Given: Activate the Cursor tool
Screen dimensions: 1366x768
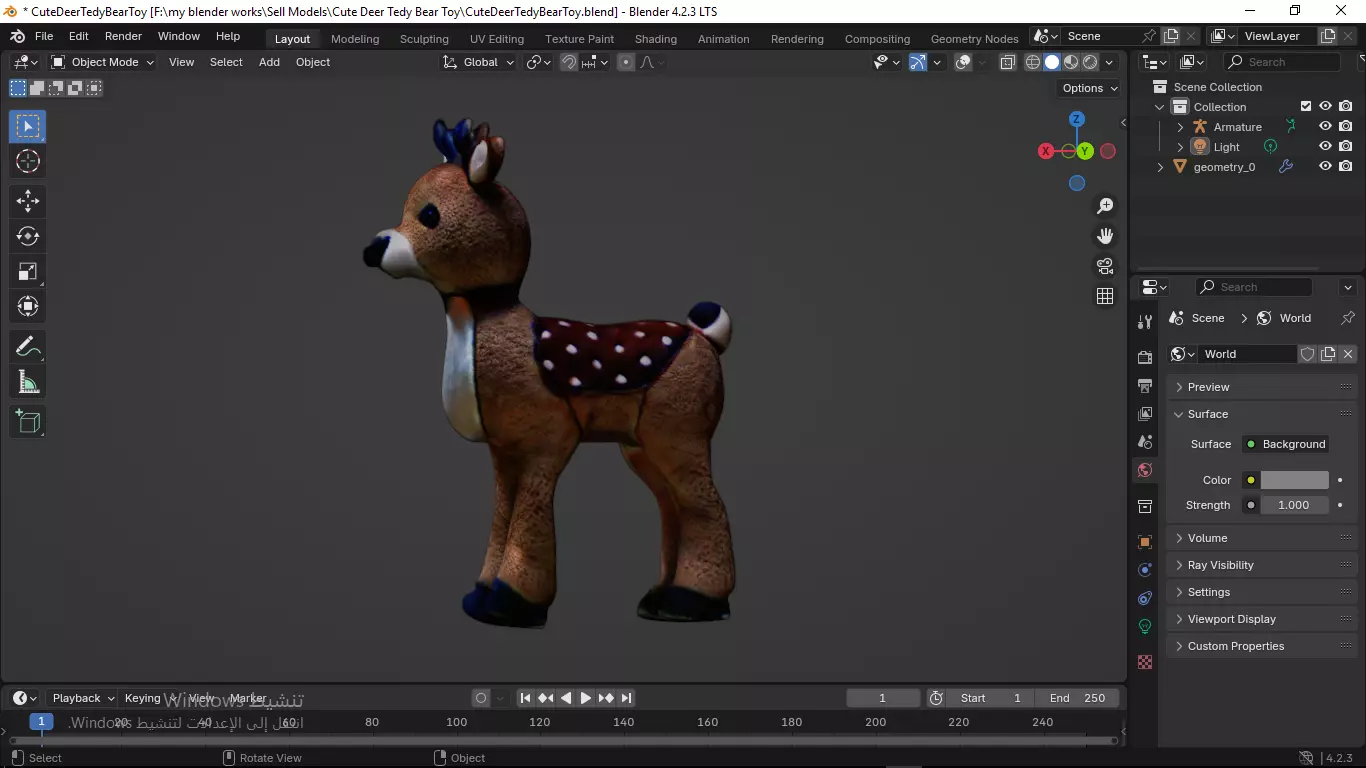Looking at the screenshot, I should pyautogui.click(x=28, y=161).
